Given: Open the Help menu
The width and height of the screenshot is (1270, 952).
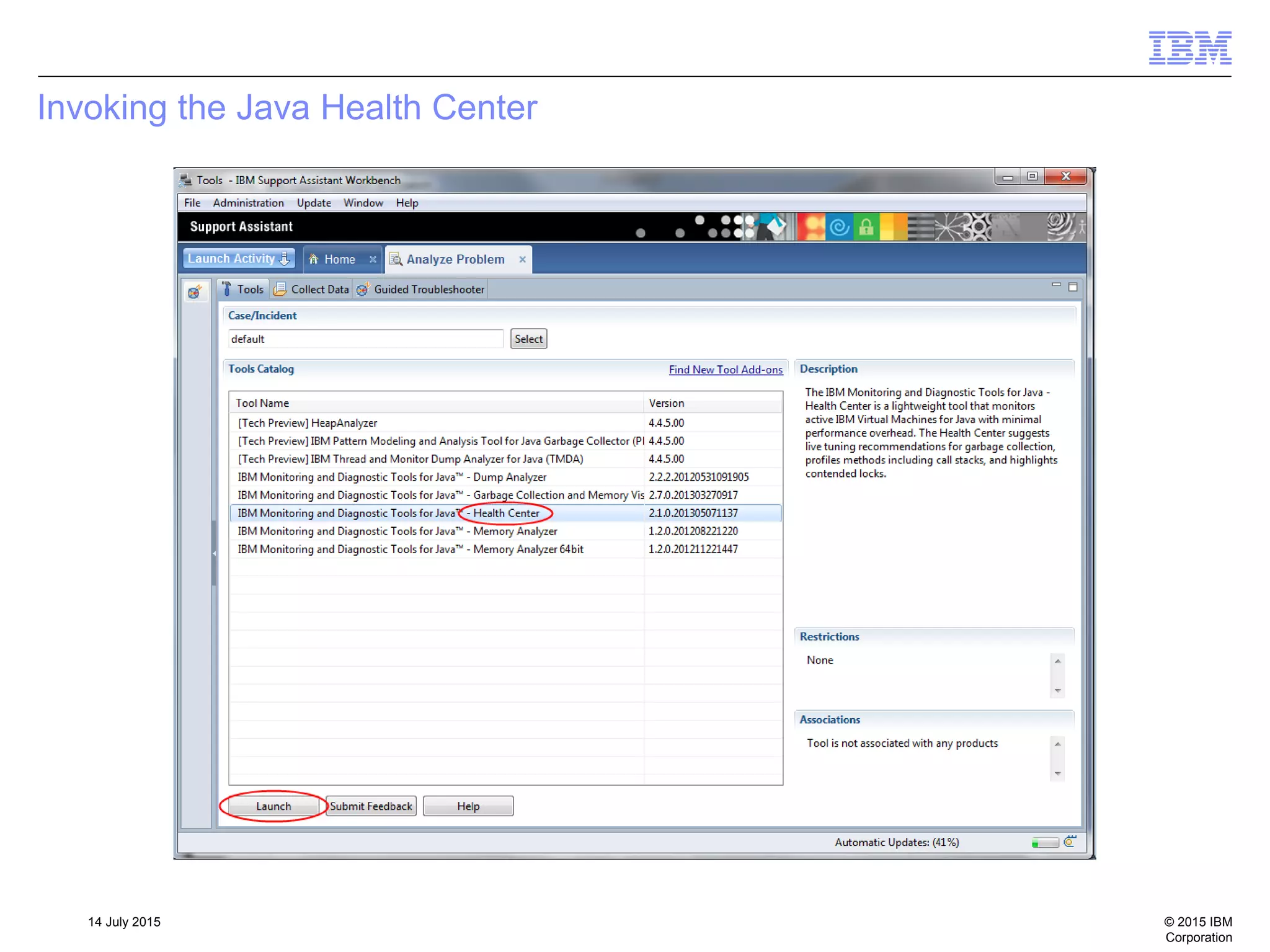Looking at the screenshot, I should coord(407,203).
